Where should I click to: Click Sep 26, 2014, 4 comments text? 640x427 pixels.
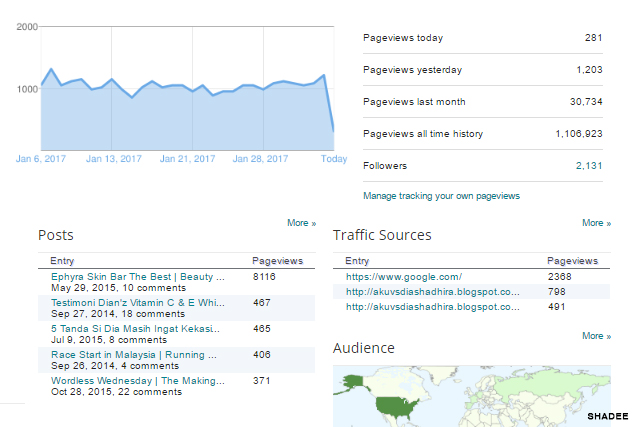pyautogui.click(x=115, y=366)
